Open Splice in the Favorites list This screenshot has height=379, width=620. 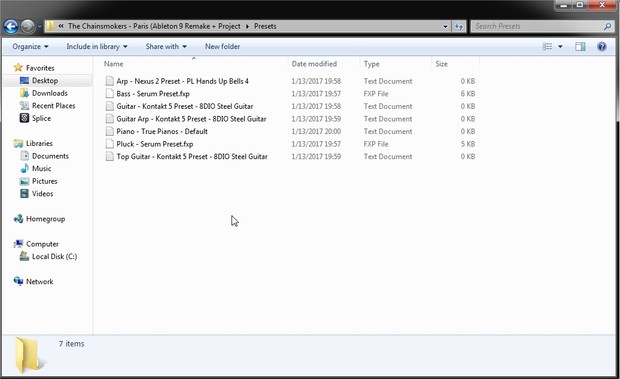coord(35,118)
